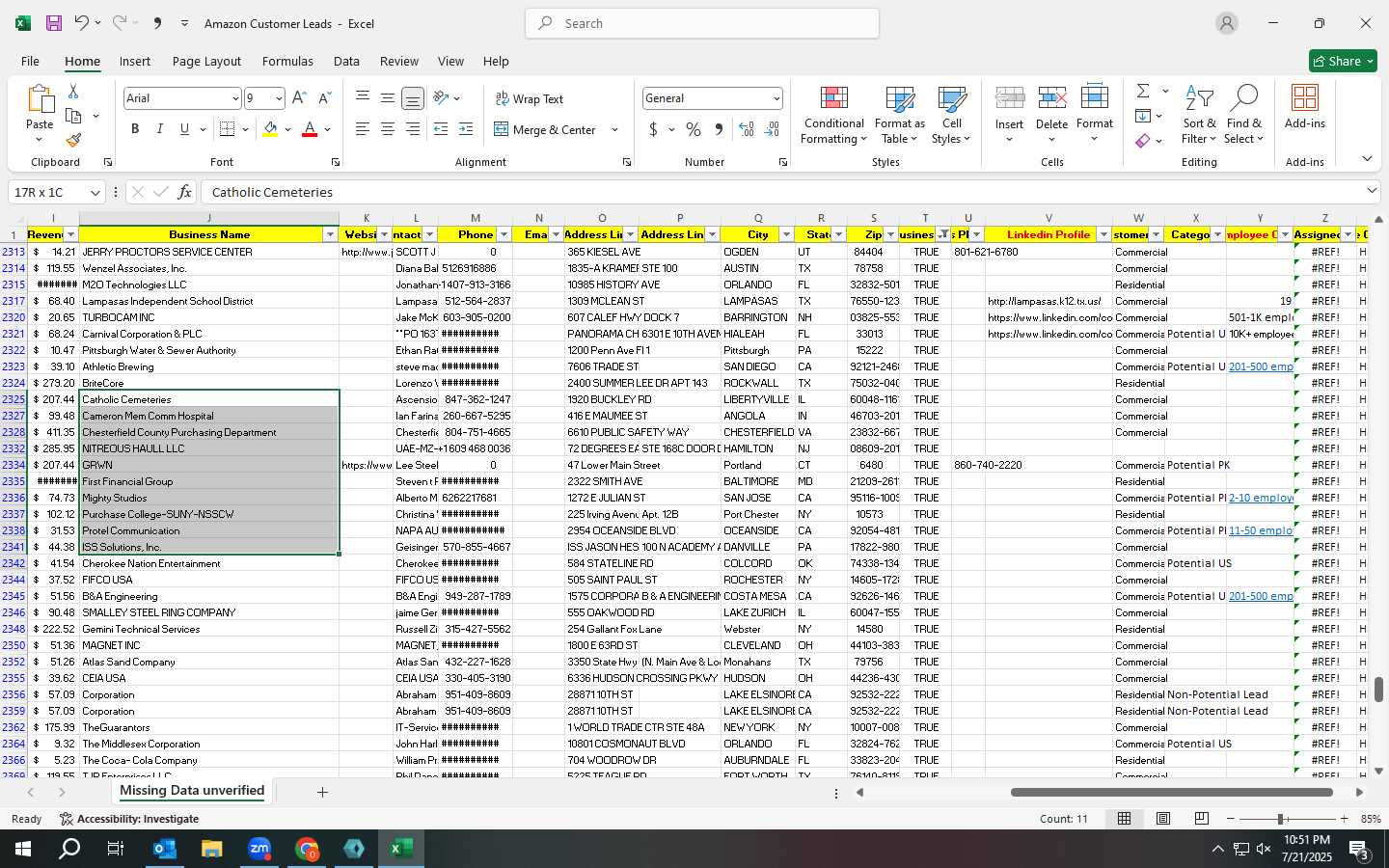Open the File menu
This screenshot has height=868, width=1389.
point(30,61)
